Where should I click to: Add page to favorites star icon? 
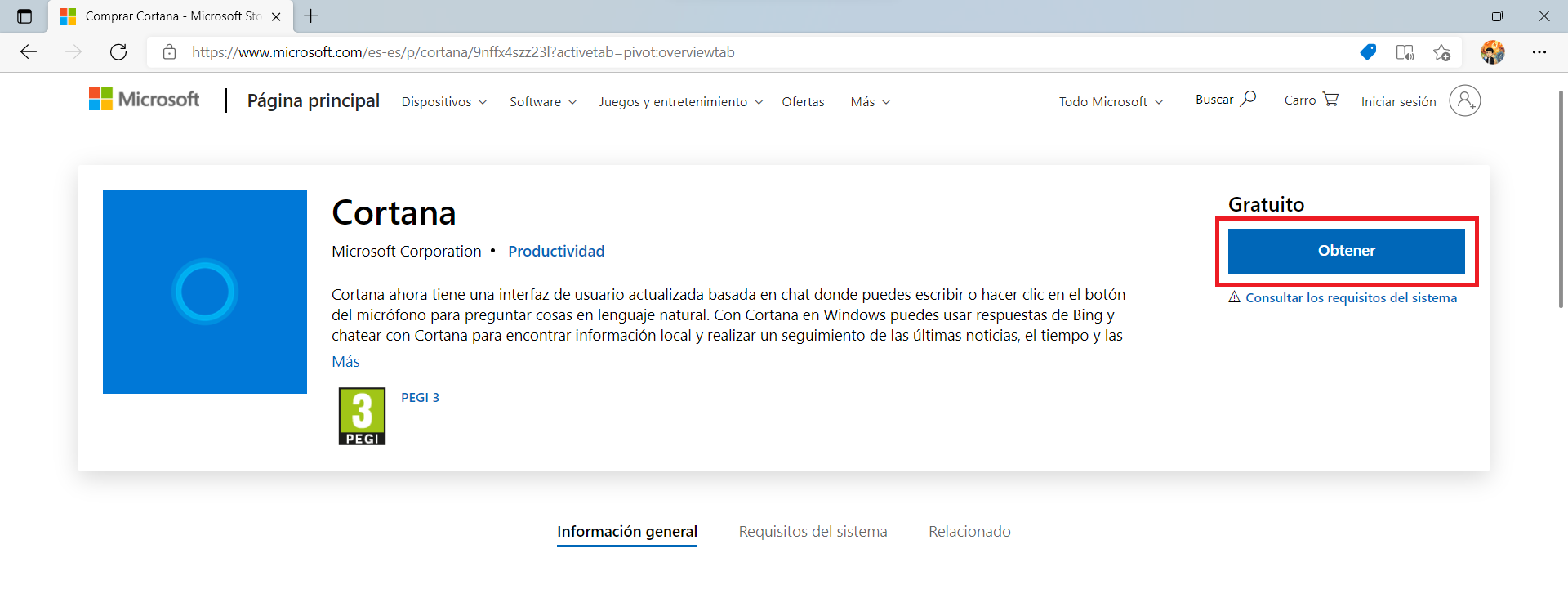[1441, 52]
